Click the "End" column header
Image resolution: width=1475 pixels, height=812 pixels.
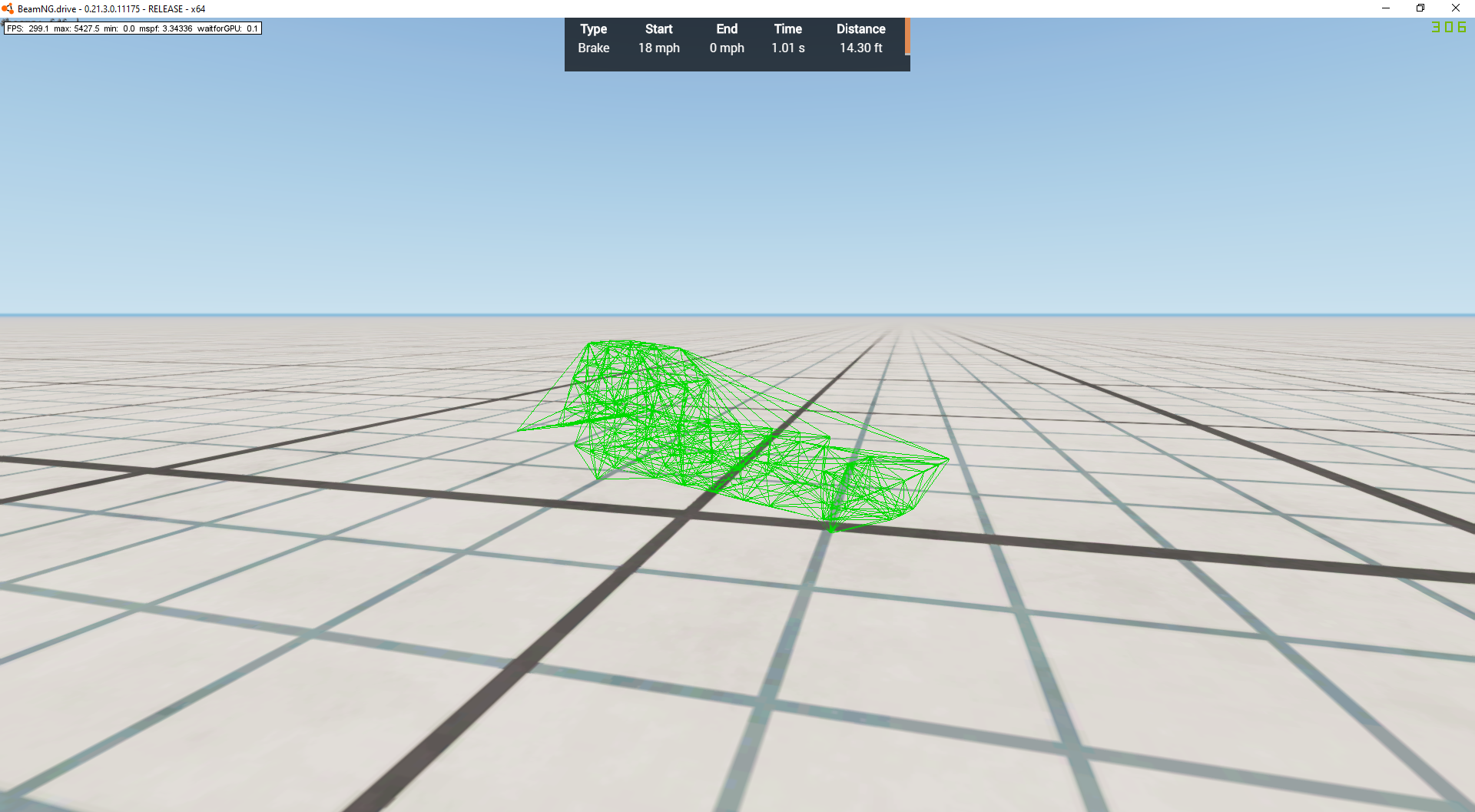click(x=727, y=29)
